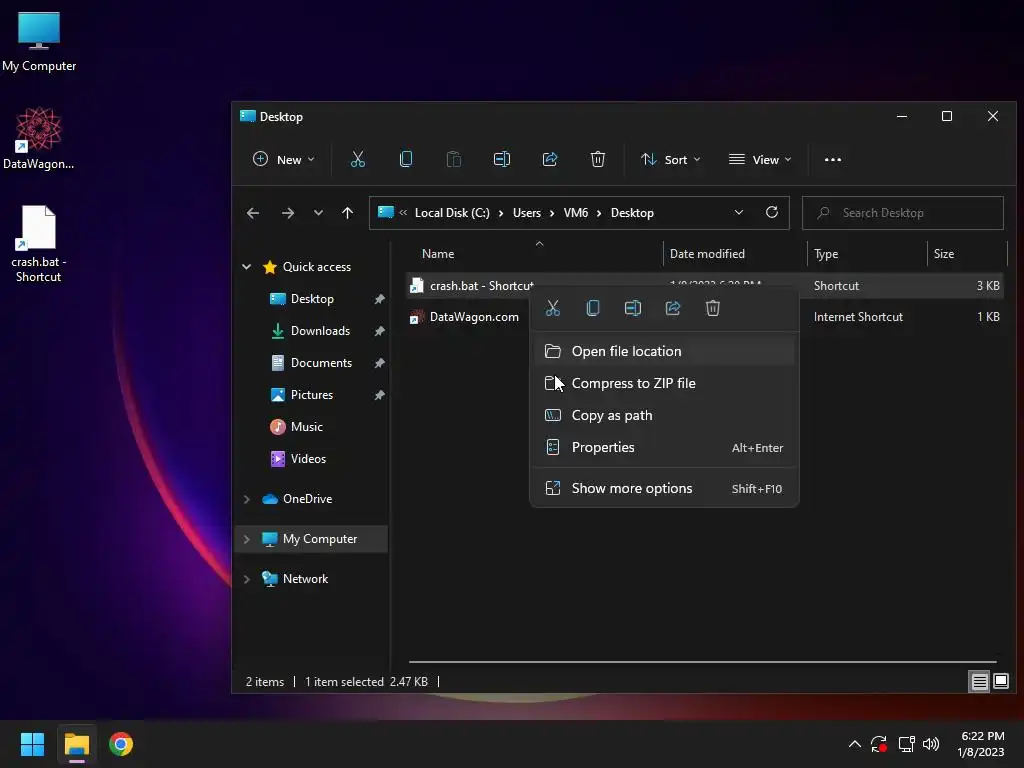The image size is (1024, 768).
Task: Expand the OneDrive tree node
Action: pyautogui.click(x=247, y=499)
